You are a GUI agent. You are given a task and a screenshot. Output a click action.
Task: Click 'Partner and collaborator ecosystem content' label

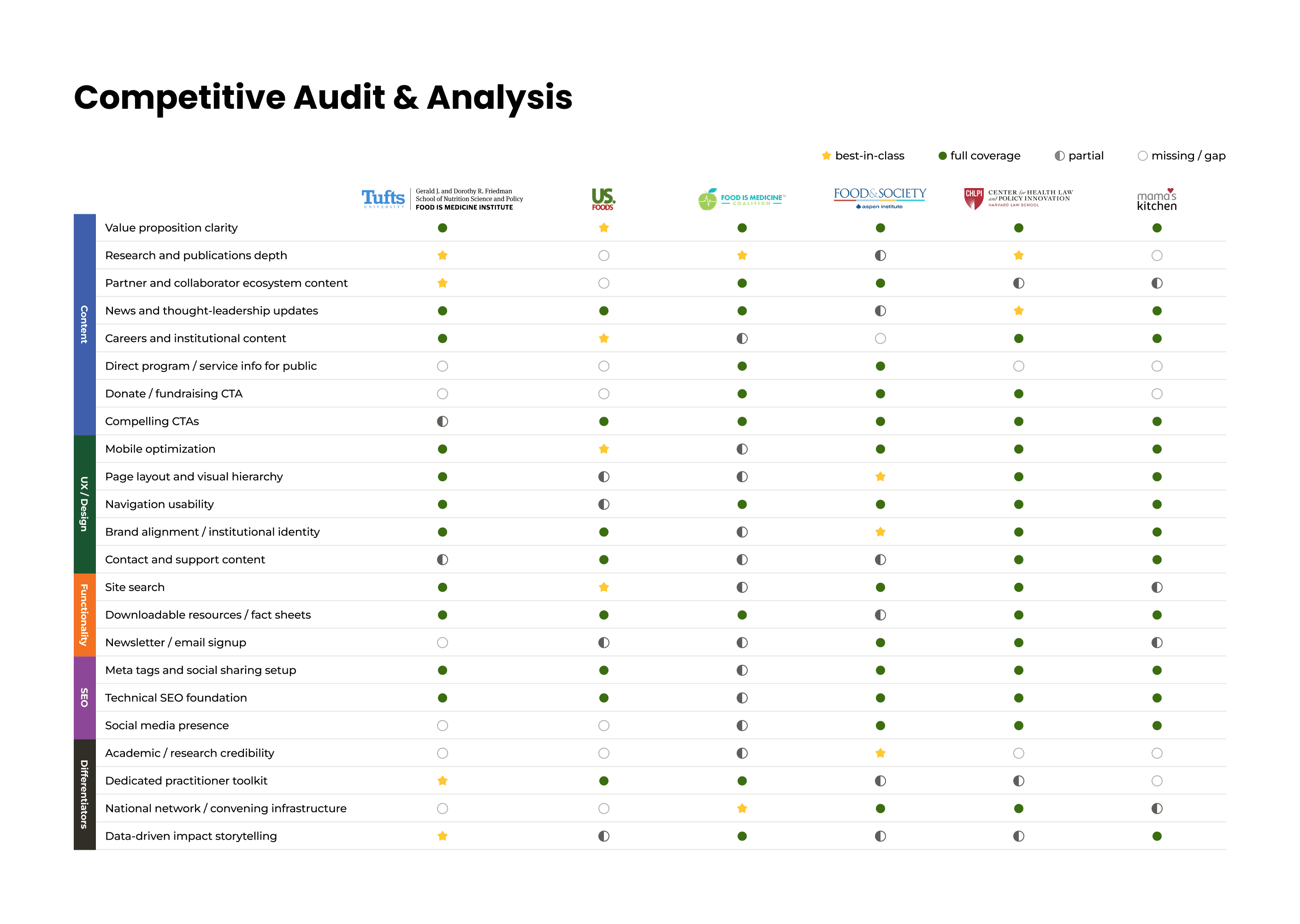coord(226,283)
